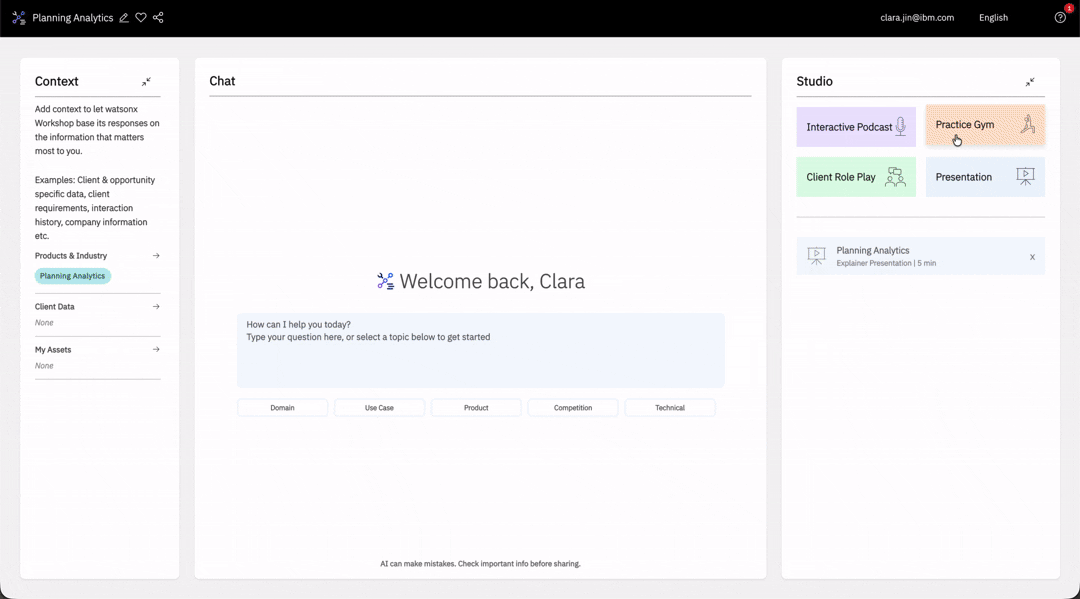Share the workspace using the share icon
This screenshot has width=1080, height=599.
158,18
